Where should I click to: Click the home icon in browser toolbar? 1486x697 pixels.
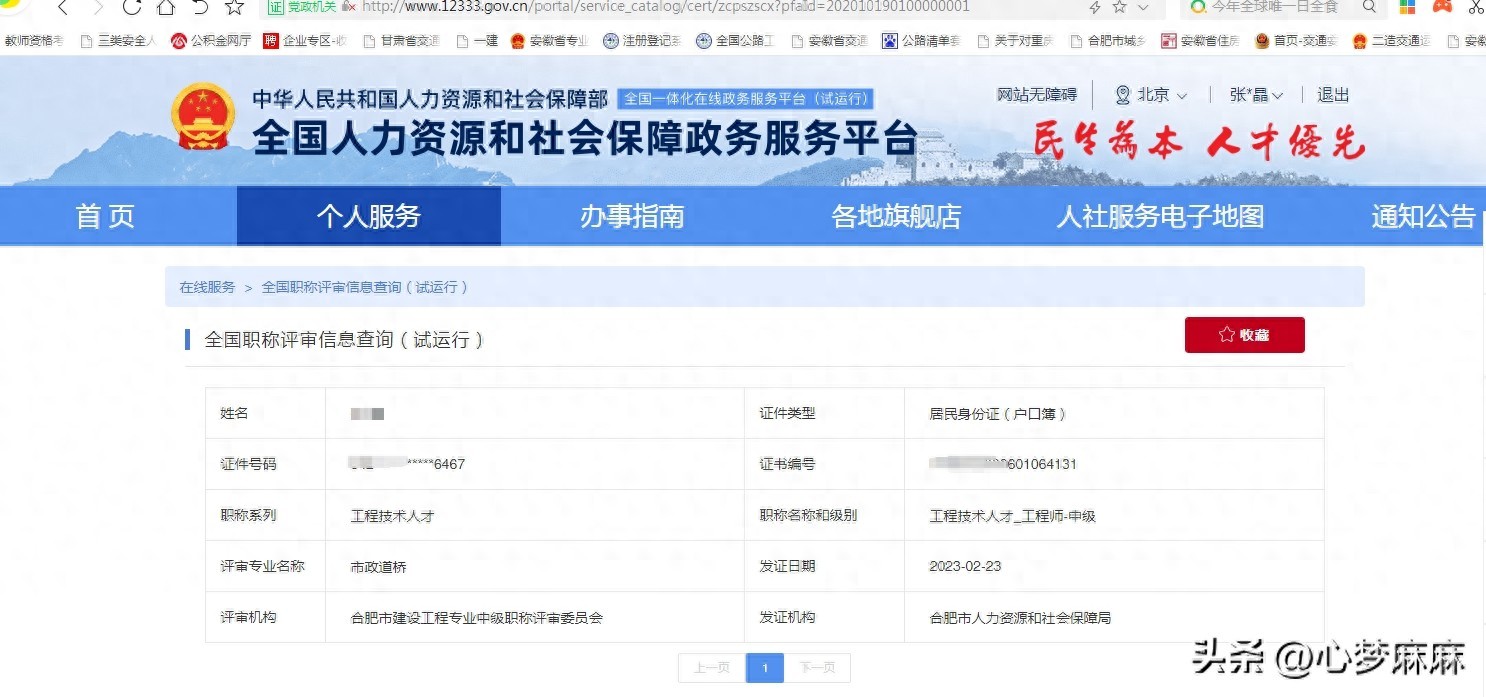point(166,8)
